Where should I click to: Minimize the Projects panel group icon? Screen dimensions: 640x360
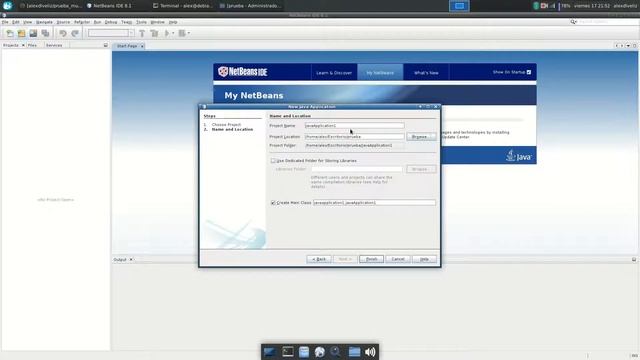tap(106, 45)
